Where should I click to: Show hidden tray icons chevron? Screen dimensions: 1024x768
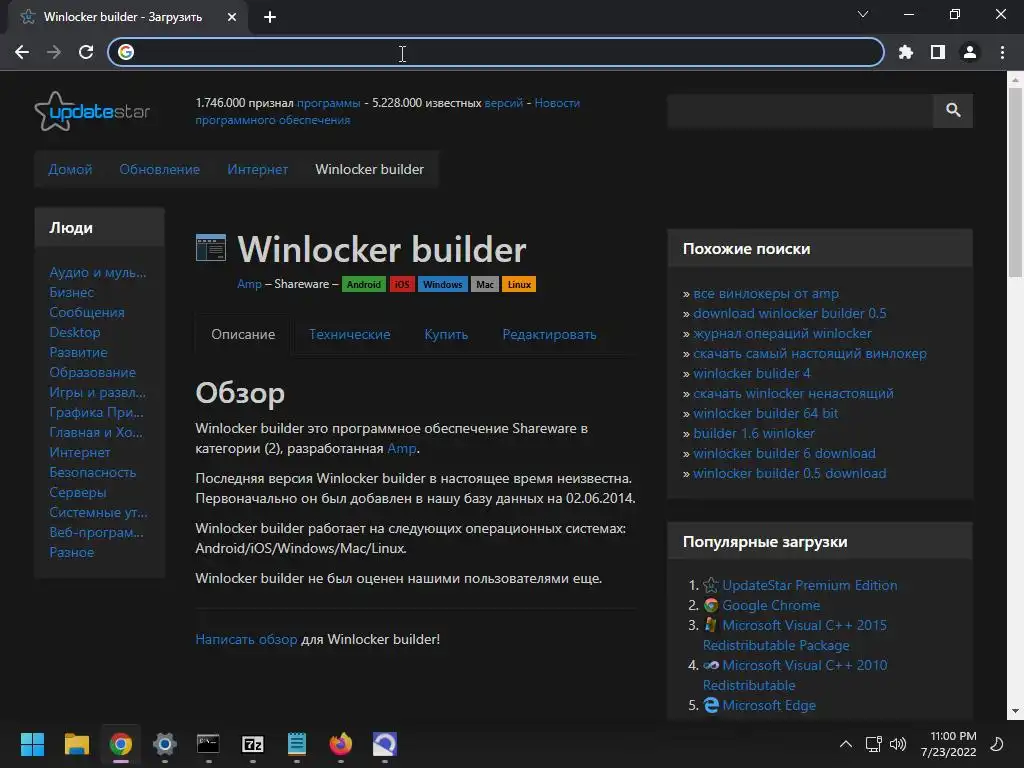coord(846,744)
